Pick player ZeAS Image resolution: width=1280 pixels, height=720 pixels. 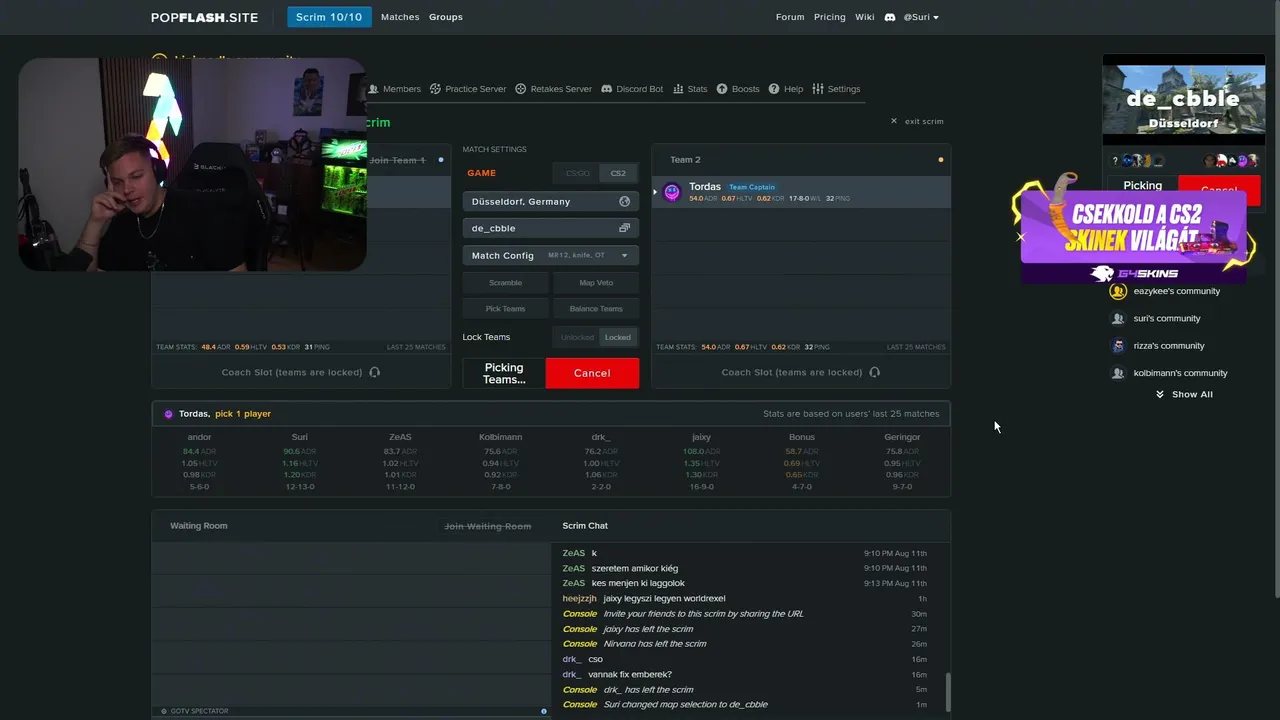tap(400, 461)
